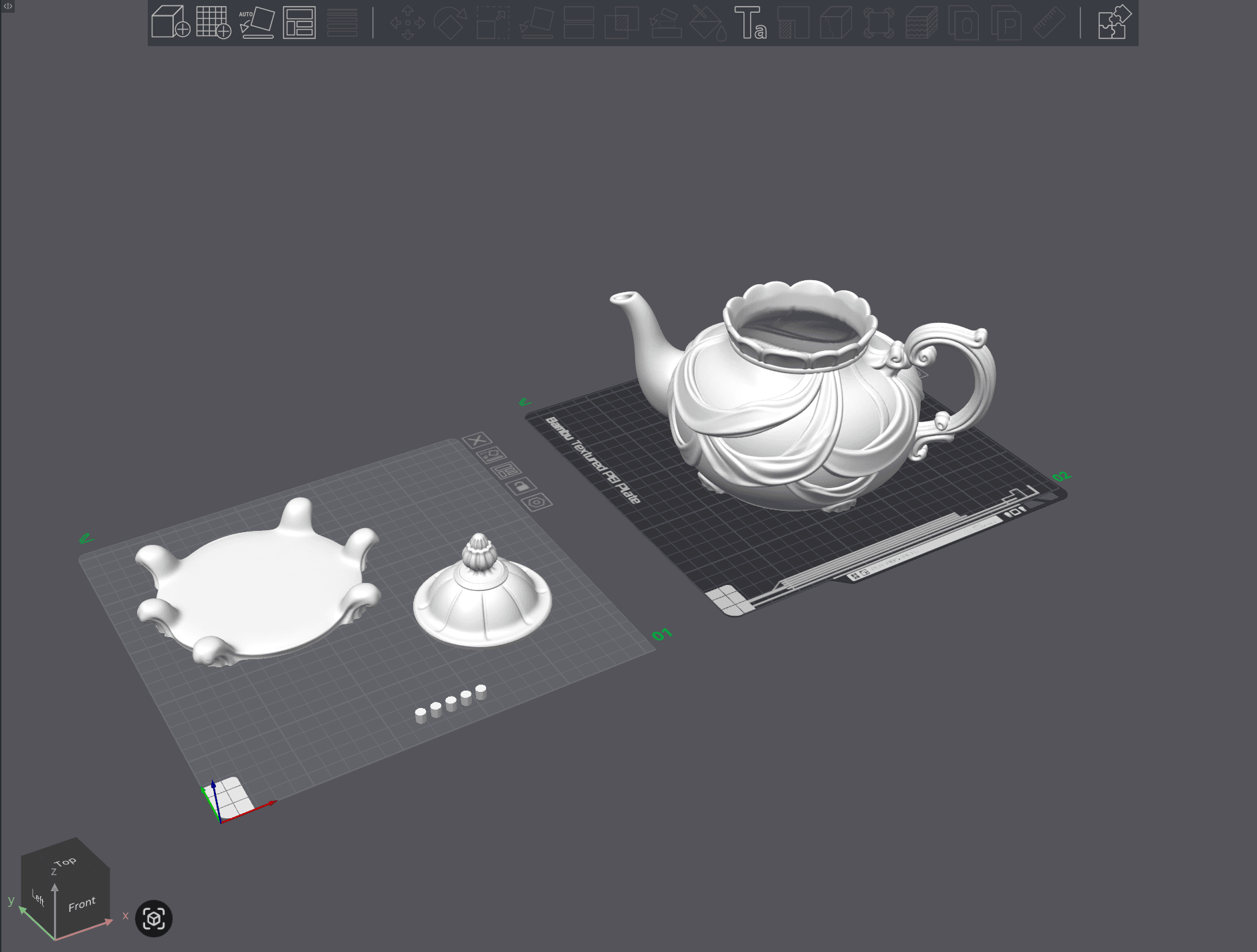Click the Top face of view cube
Image resolution: width=1257 pixels, height=952 pixels.
[x=66, y=861]
